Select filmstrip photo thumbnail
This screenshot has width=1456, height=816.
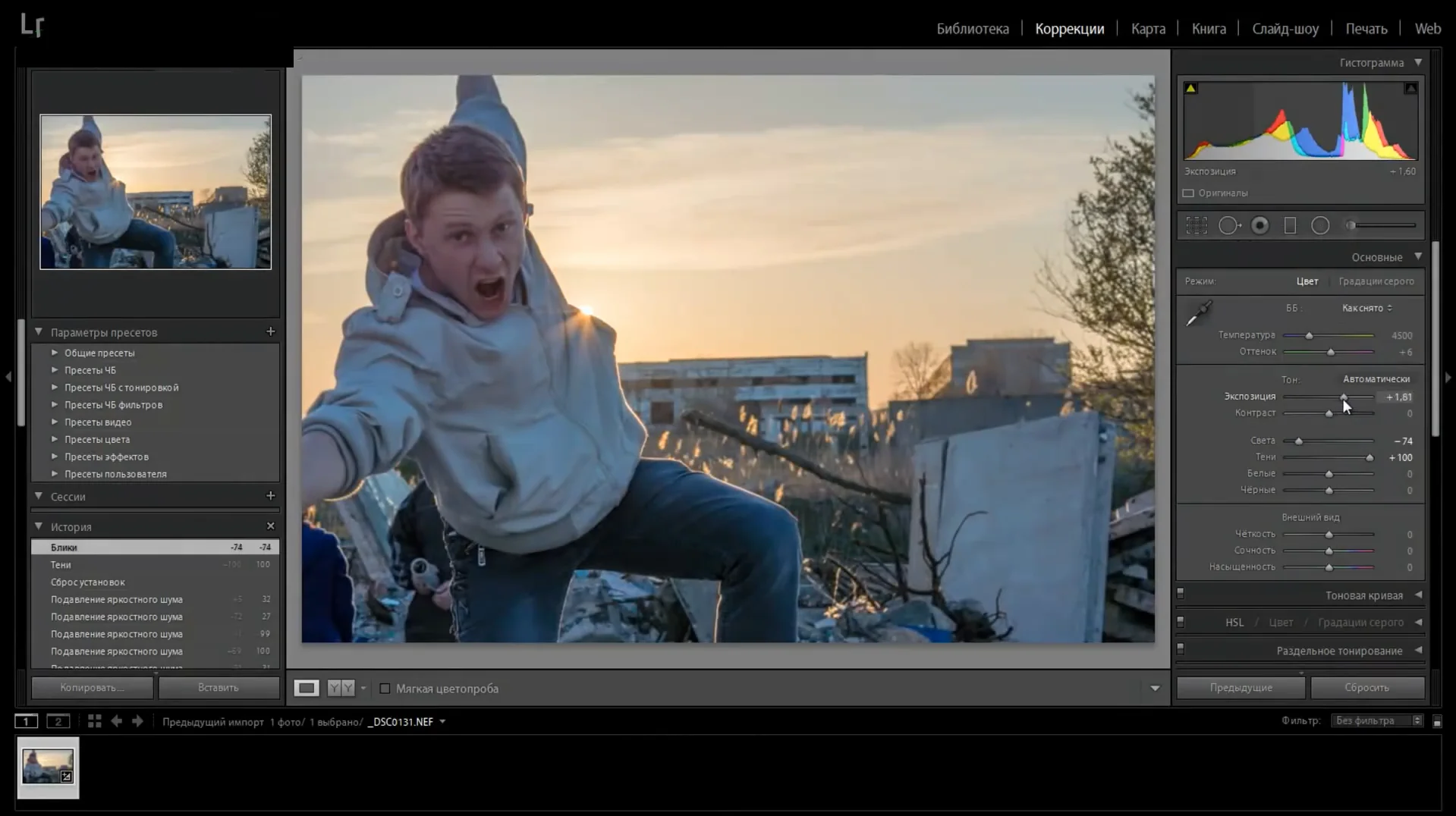coord(48,767)
